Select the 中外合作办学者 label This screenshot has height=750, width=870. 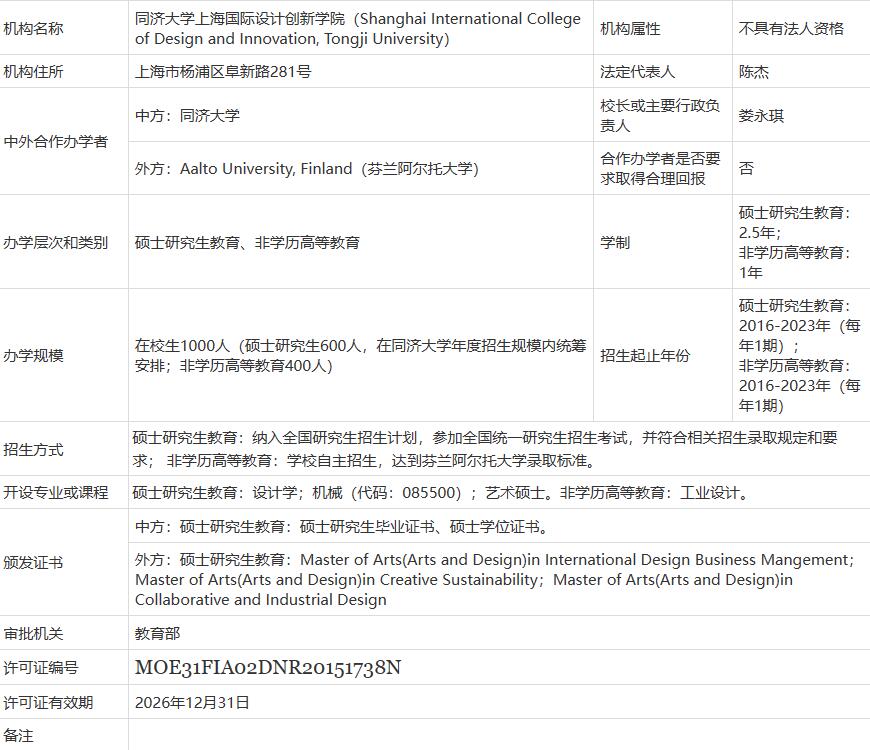point(55,141)
